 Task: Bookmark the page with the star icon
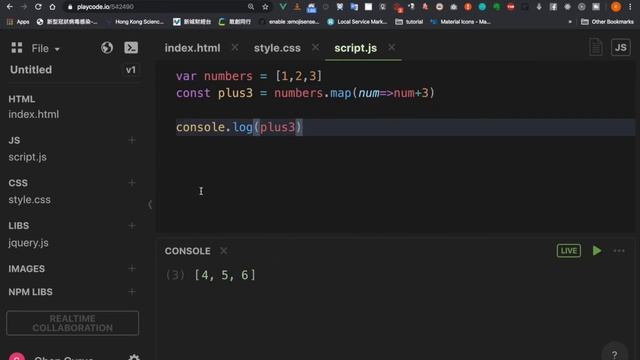265,7
